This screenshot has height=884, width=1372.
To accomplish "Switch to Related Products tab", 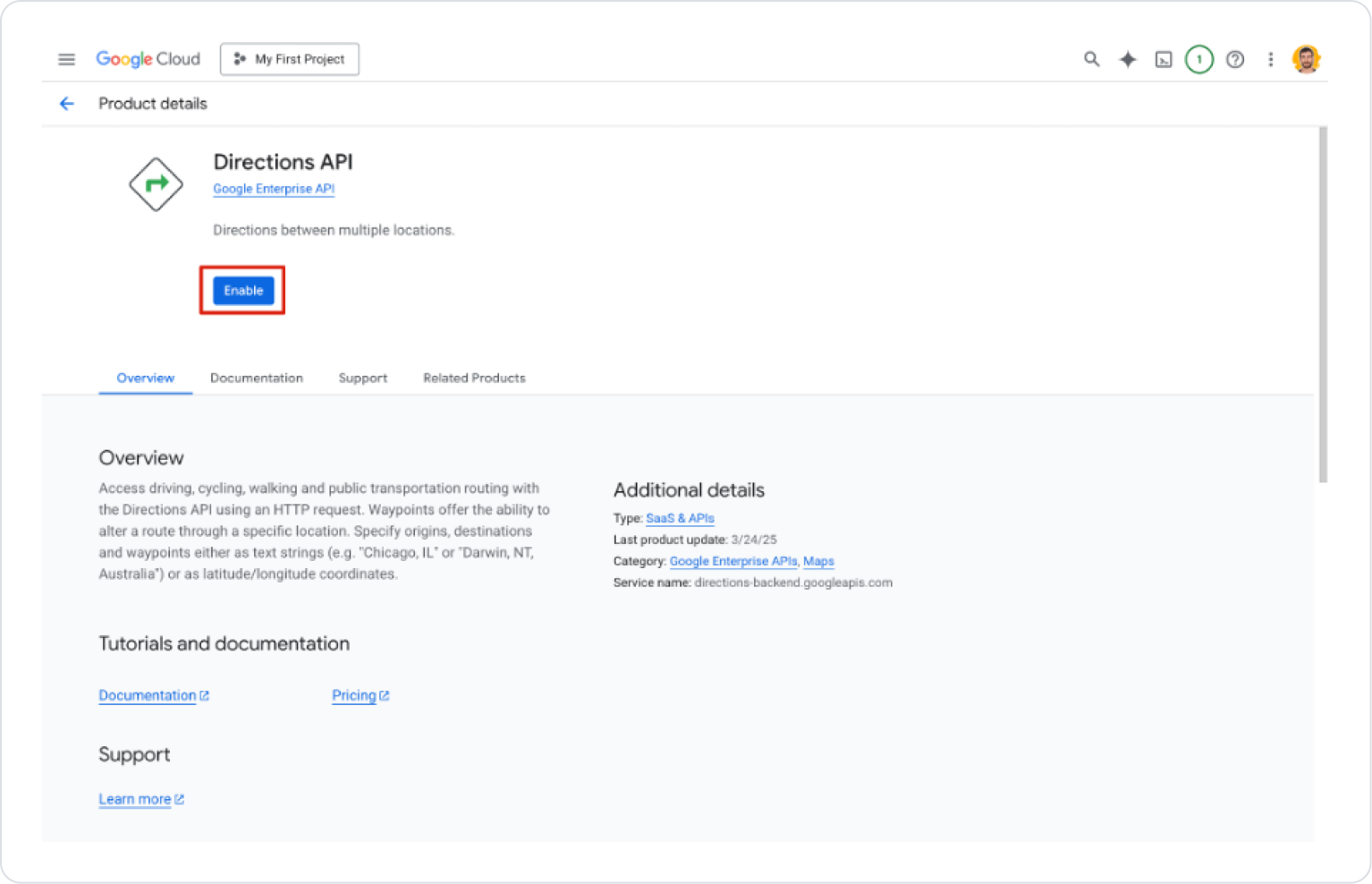I will click(x=474, y=378).
